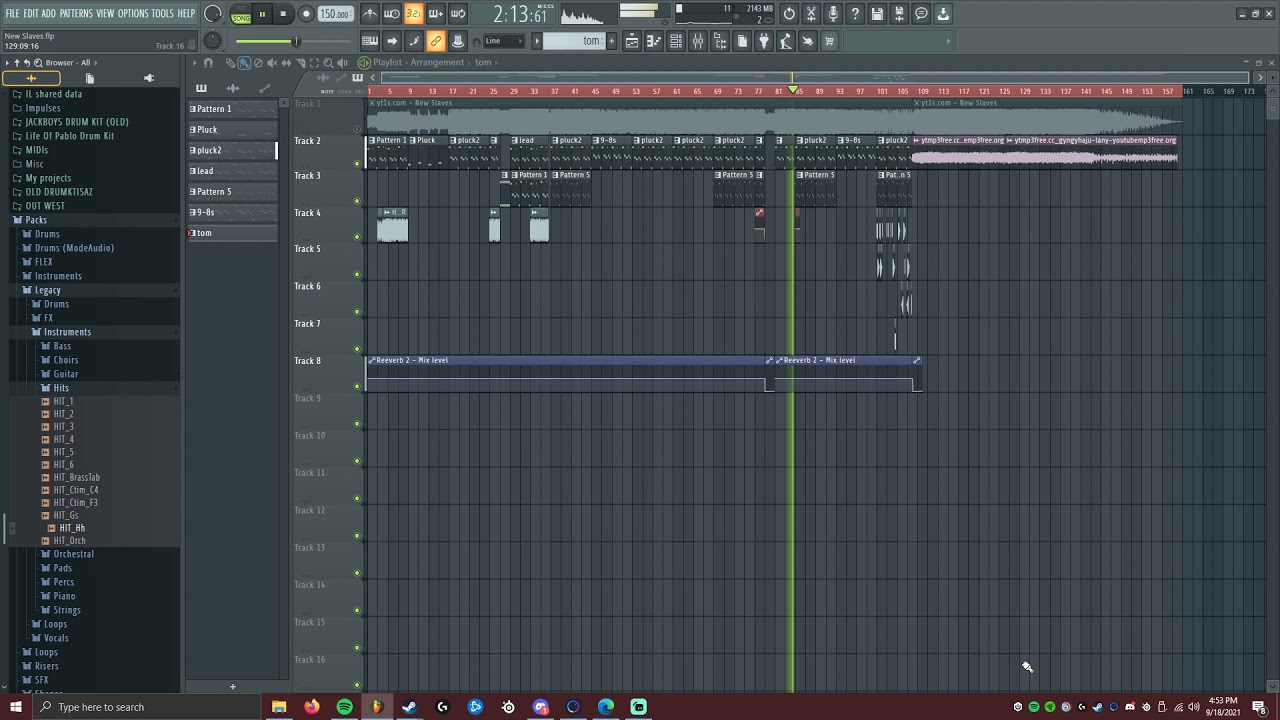Pause playback with the pause button
Screen dimensions: 1280x720
pyautogui.click(x=262, y=14)
